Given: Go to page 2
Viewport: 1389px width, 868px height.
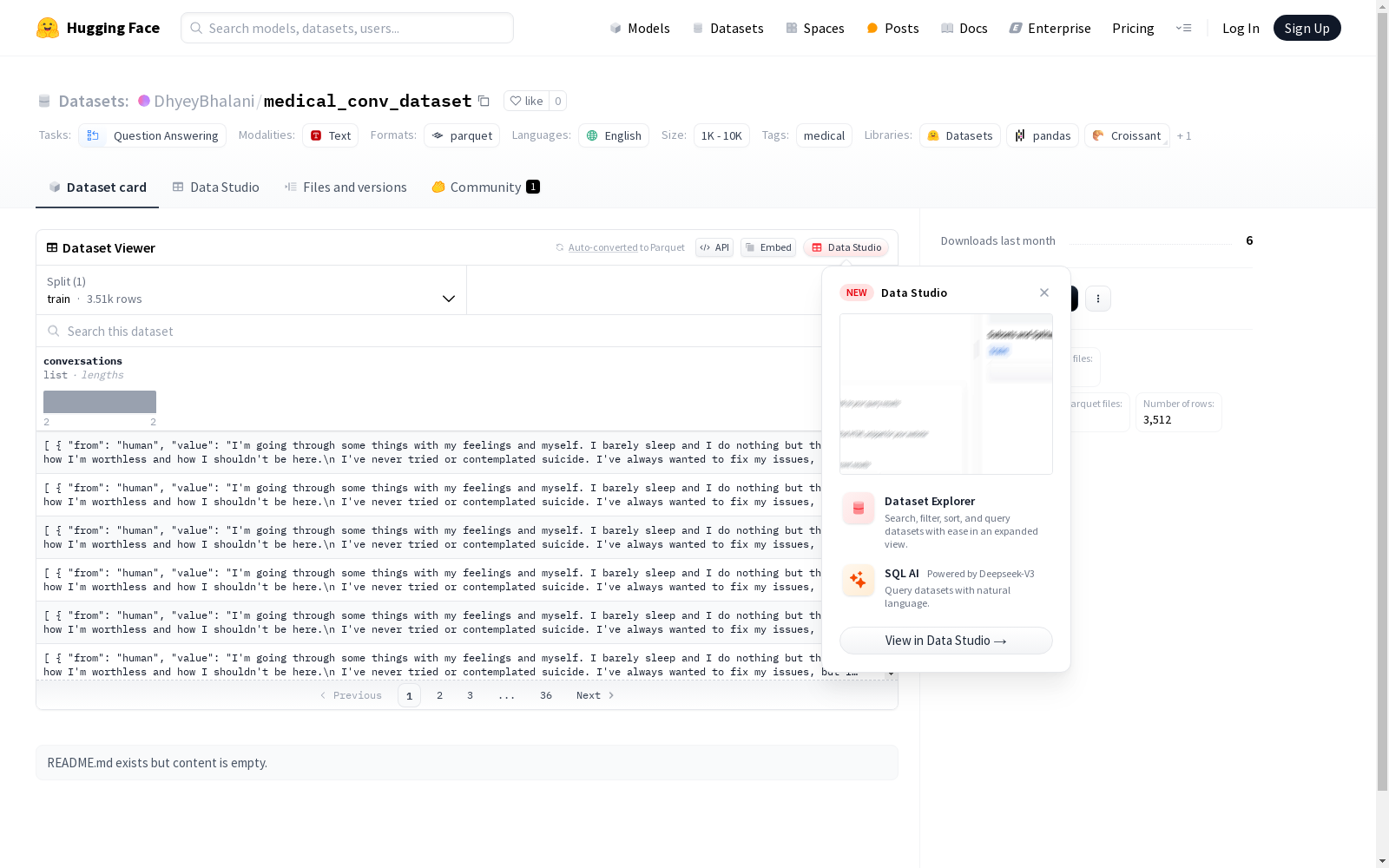Looking at the screenshot, I should [x=439, y=695].
